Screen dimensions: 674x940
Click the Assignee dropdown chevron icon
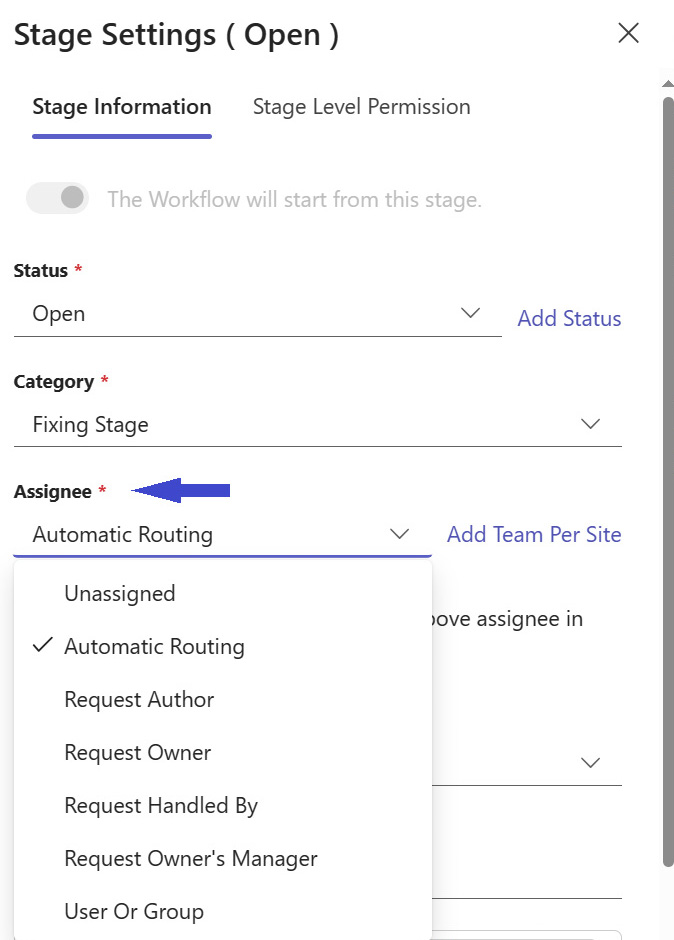(x=399, y=534)
